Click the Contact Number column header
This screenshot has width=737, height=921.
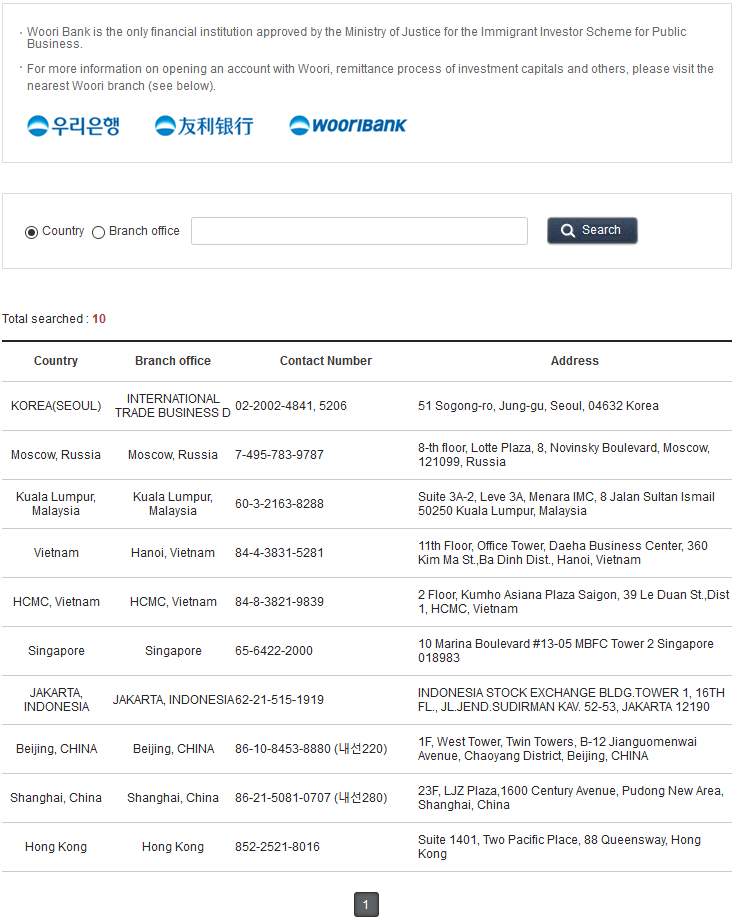(x=325, y=361)
